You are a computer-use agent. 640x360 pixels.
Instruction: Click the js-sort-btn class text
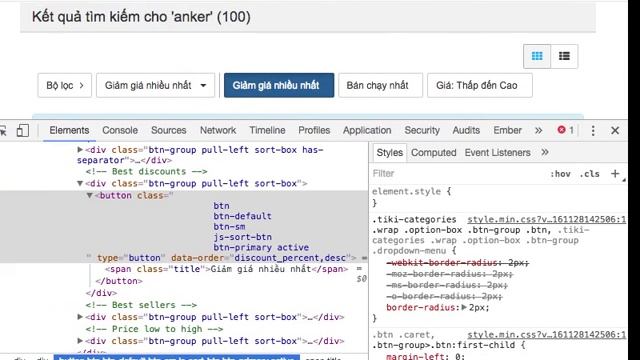click(x=242, y=237)
